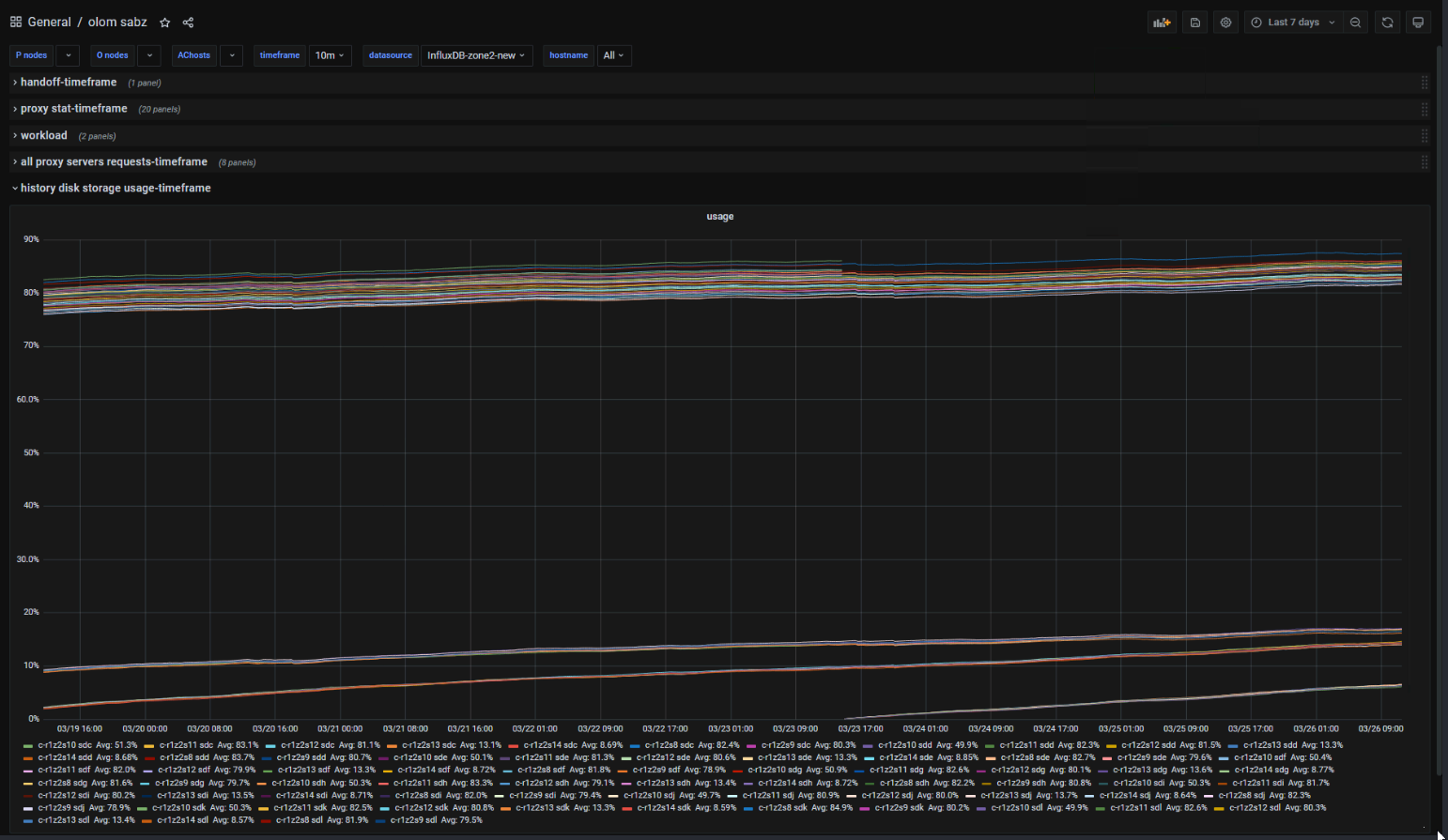This screenshot has width=1448, height=840.
Task: Click color swatch for c-r1z2s11 sdc
Action: click(149, 746)
